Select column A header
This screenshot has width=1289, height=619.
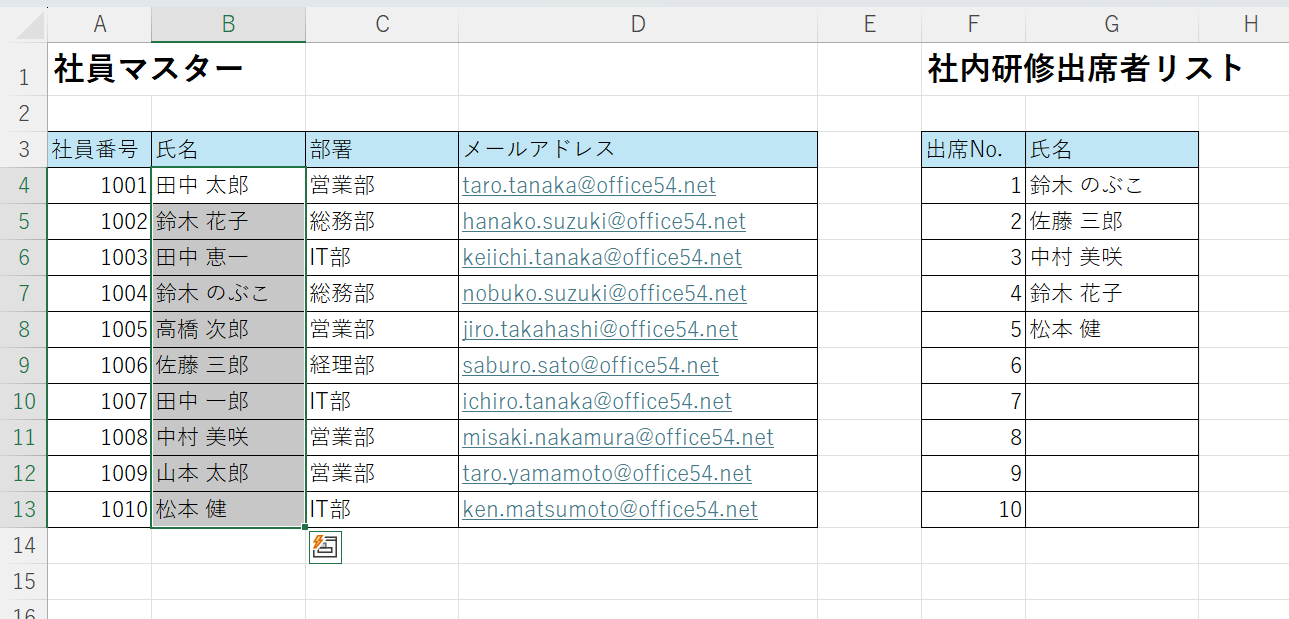tap(99, 25)
